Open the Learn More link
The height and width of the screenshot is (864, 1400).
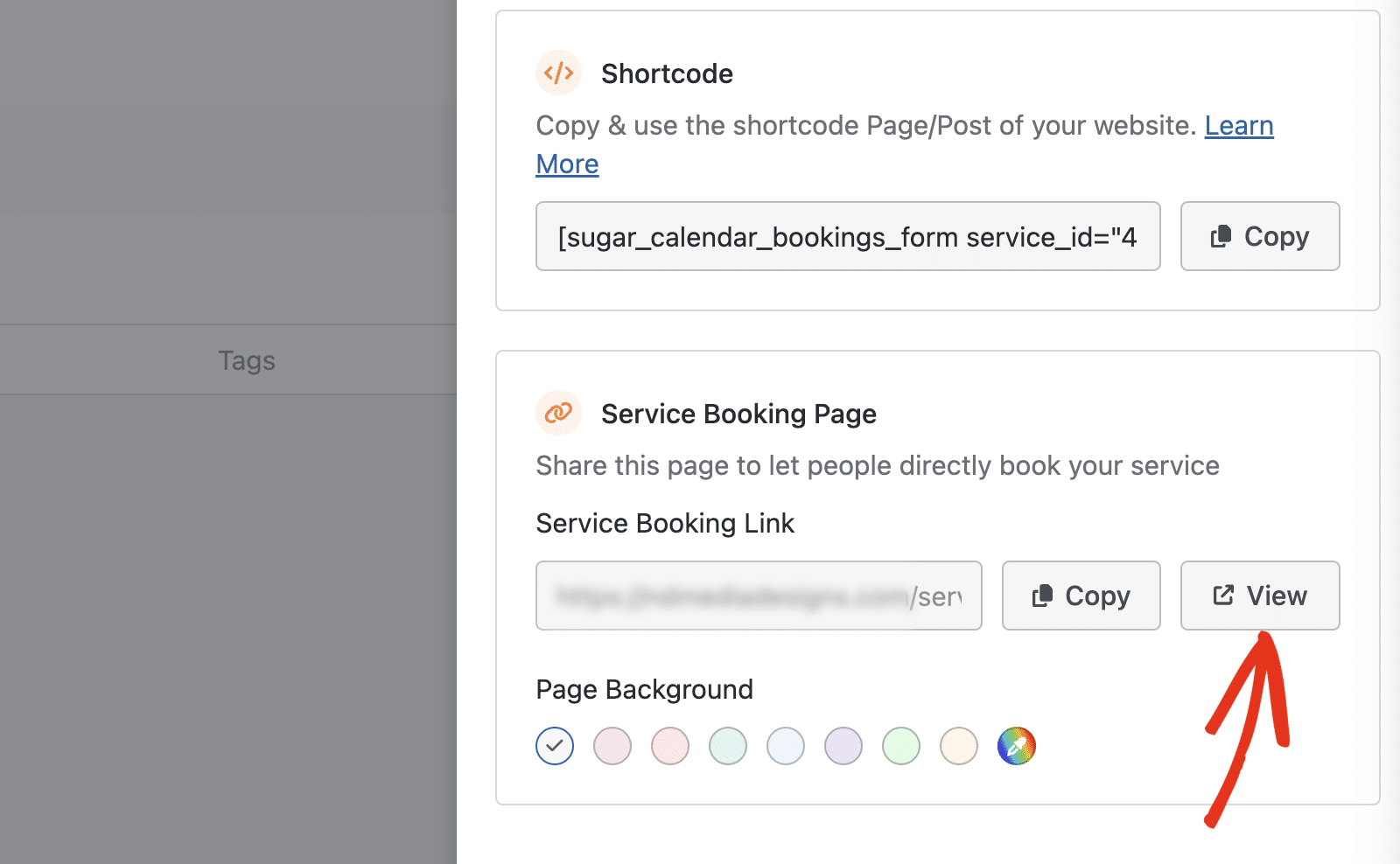pyautogui.click(x=1239, y=126)
